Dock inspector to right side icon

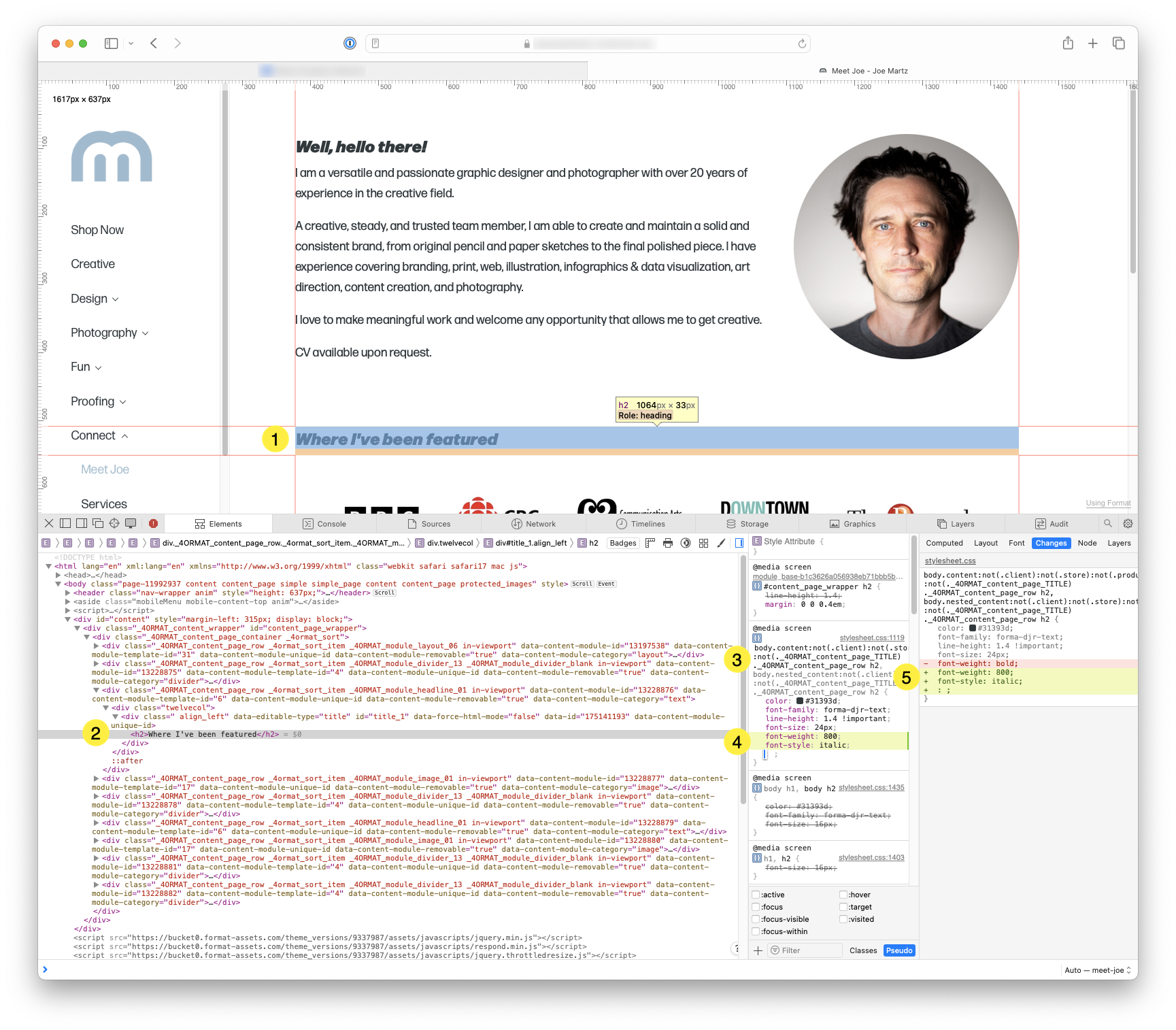point(82,523)
